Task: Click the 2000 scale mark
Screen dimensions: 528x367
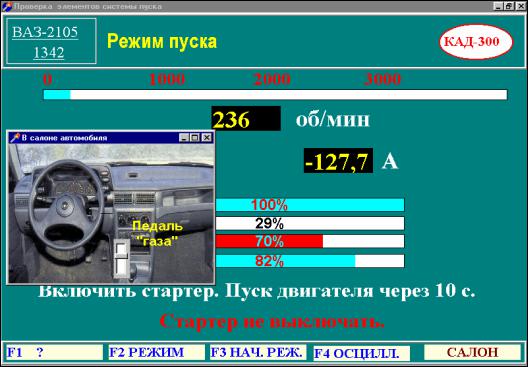Action: pyautogui.click(x=272, y=79)
